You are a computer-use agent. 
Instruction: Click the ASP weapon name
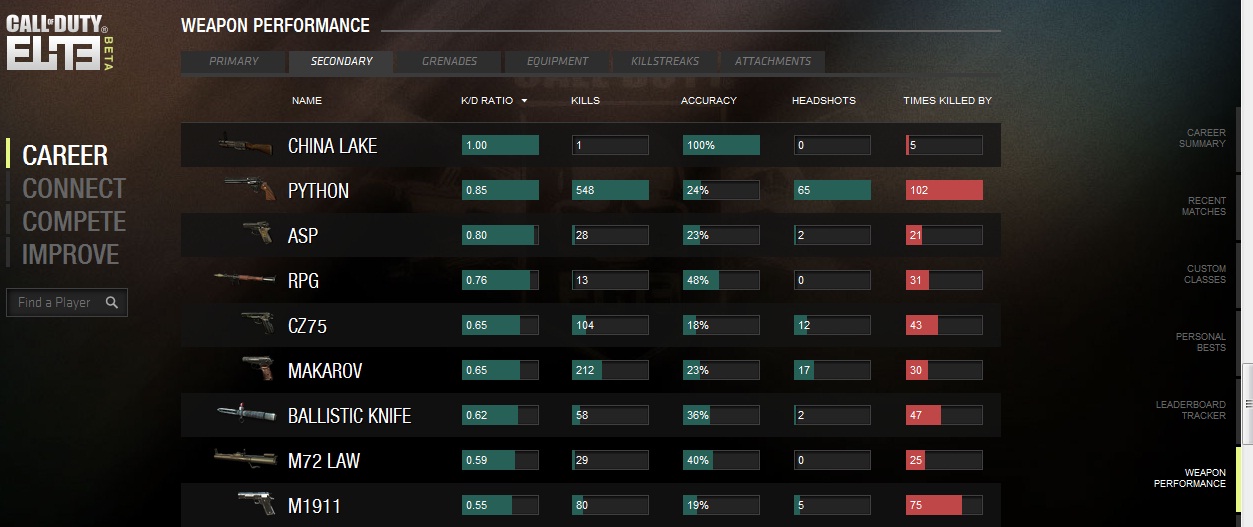[x=303, y=236]
